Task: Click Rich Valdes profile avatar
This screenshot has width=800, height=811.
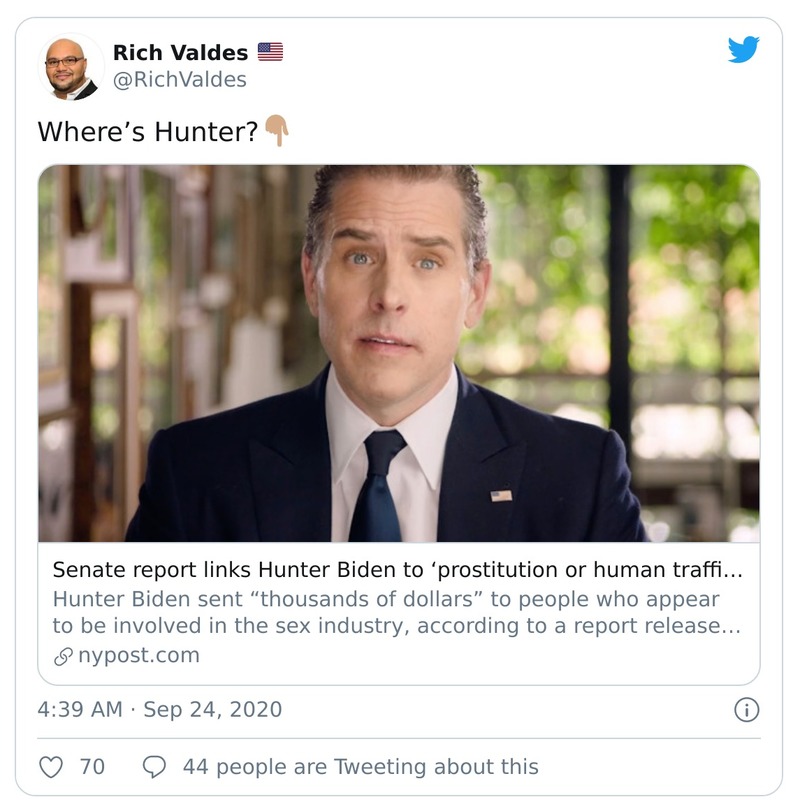Action: [73, 66]
